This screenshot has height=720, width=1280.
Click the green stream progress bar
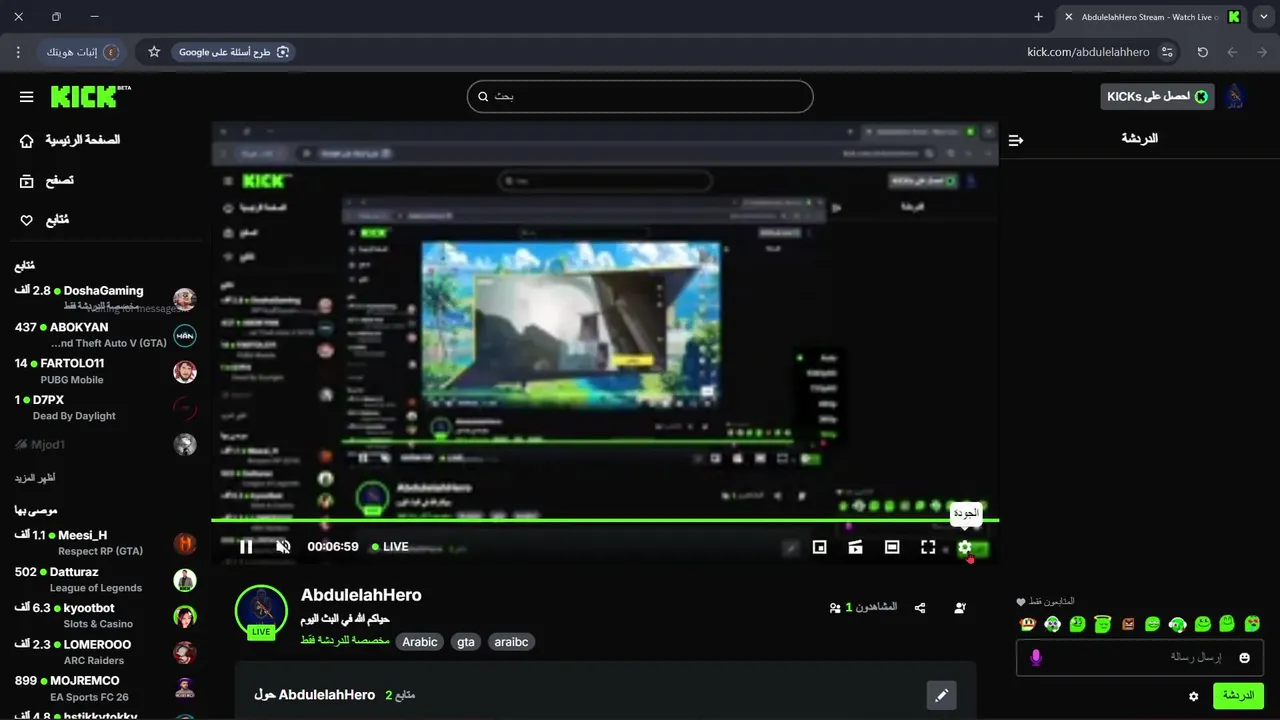(x=605, y=520)
